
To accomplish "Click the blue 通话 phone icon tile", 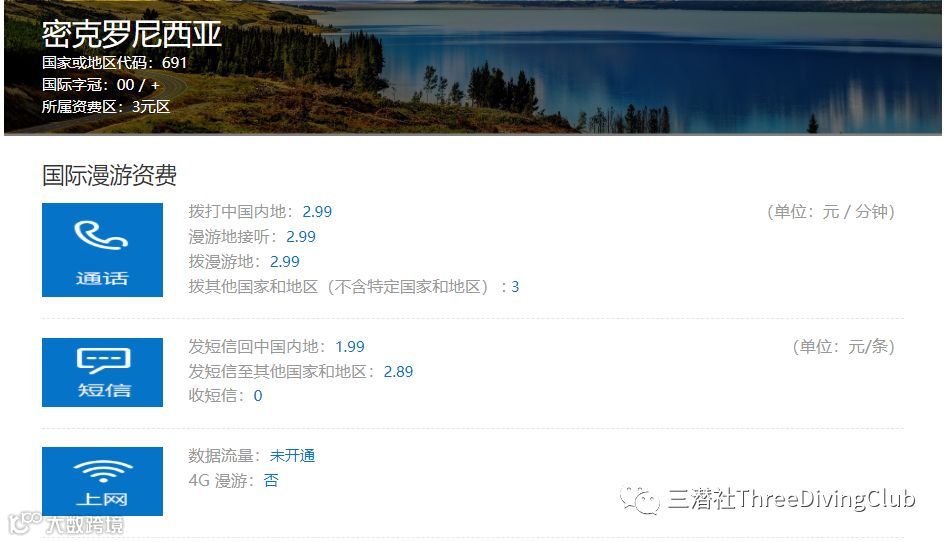I will tap(102, 249).
